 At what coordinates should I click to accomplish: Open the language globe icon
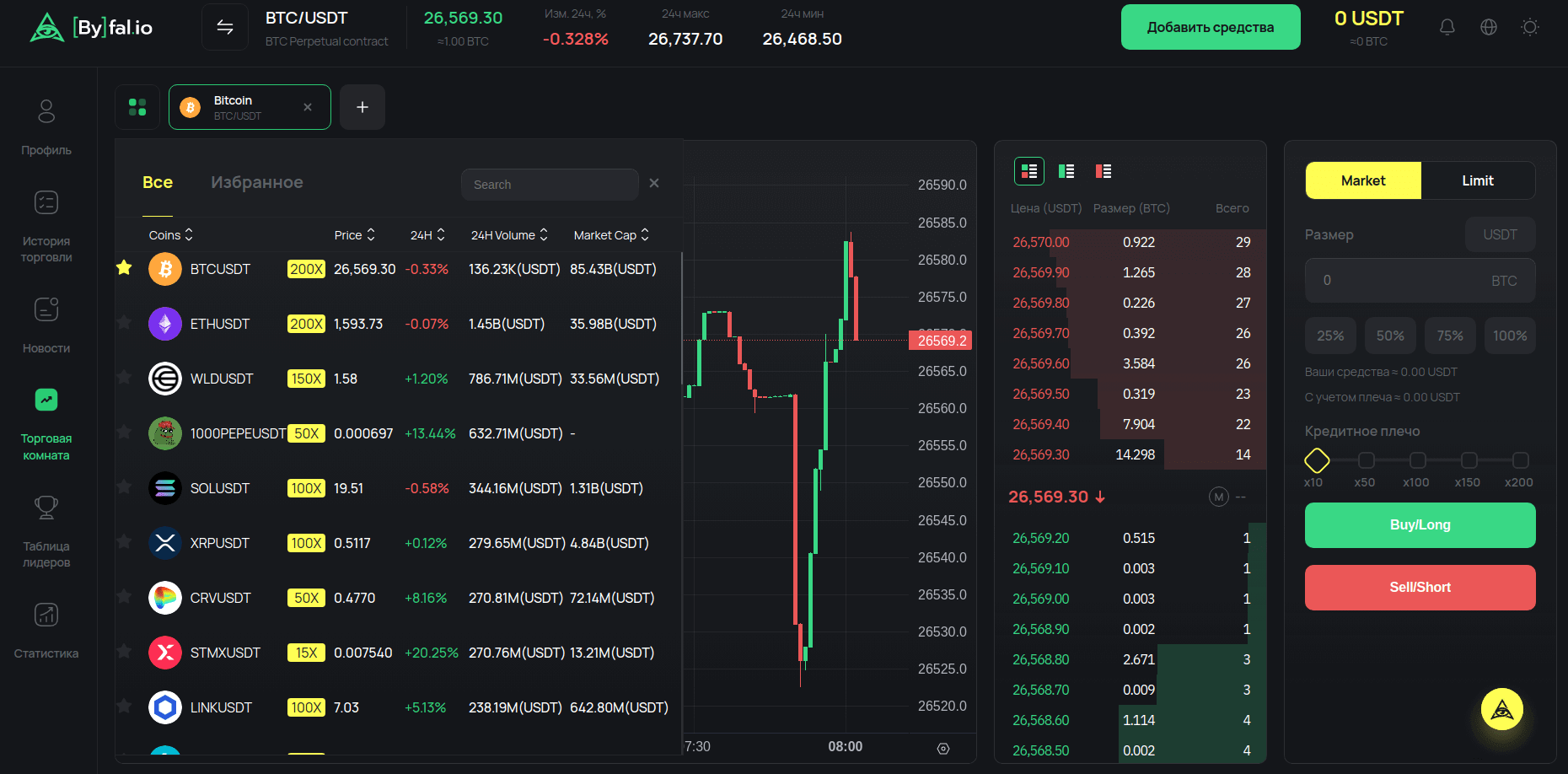1489,27
